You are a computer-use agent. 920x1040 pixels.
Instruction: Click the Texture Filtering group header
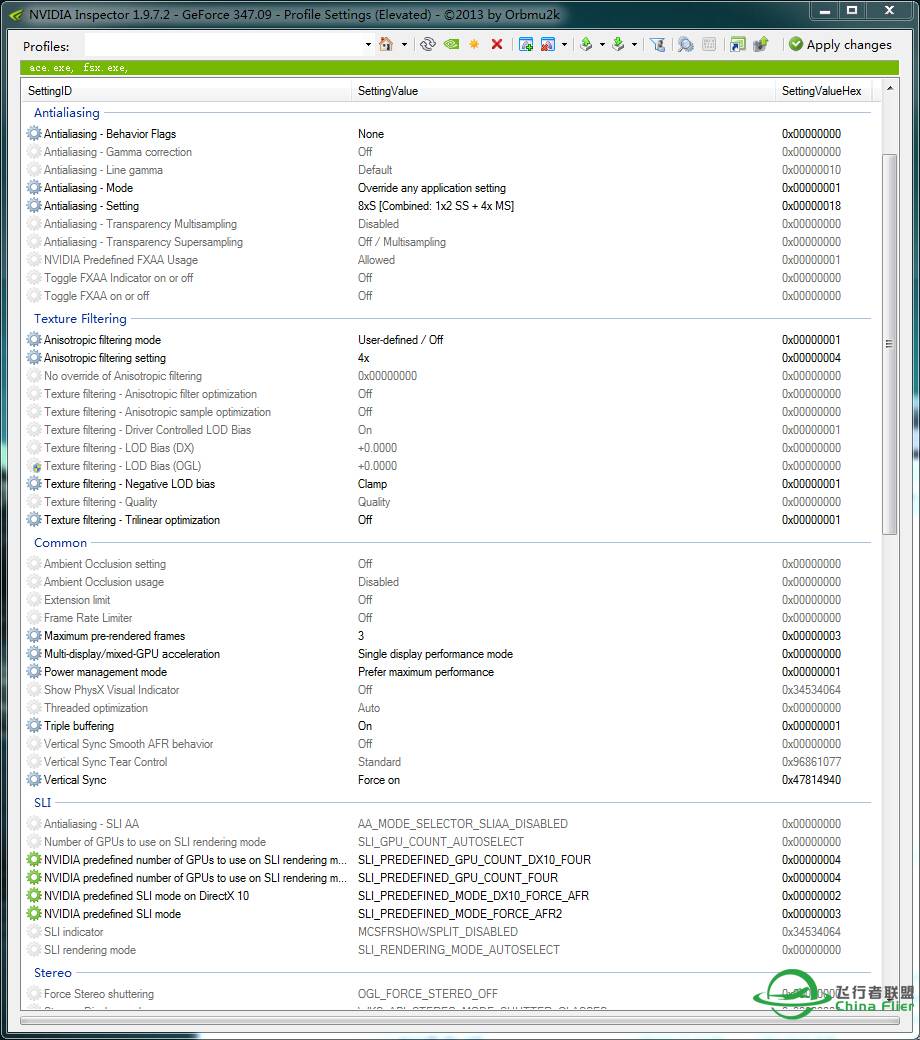click(x=80, y=318)
